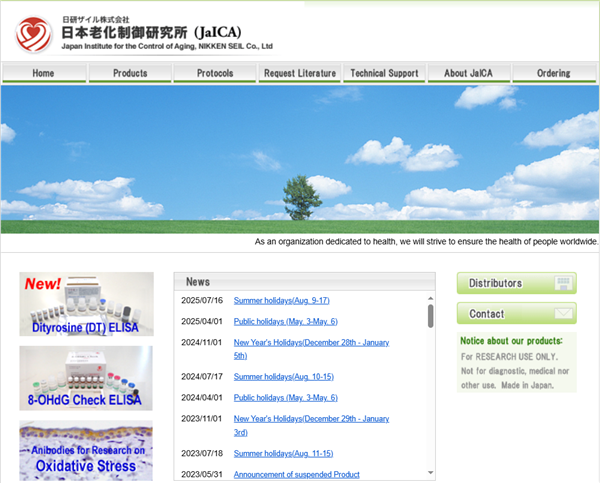Click the envelope icon on Contact
The height and width of the screenshot is (483, 600).
(563, 314)
